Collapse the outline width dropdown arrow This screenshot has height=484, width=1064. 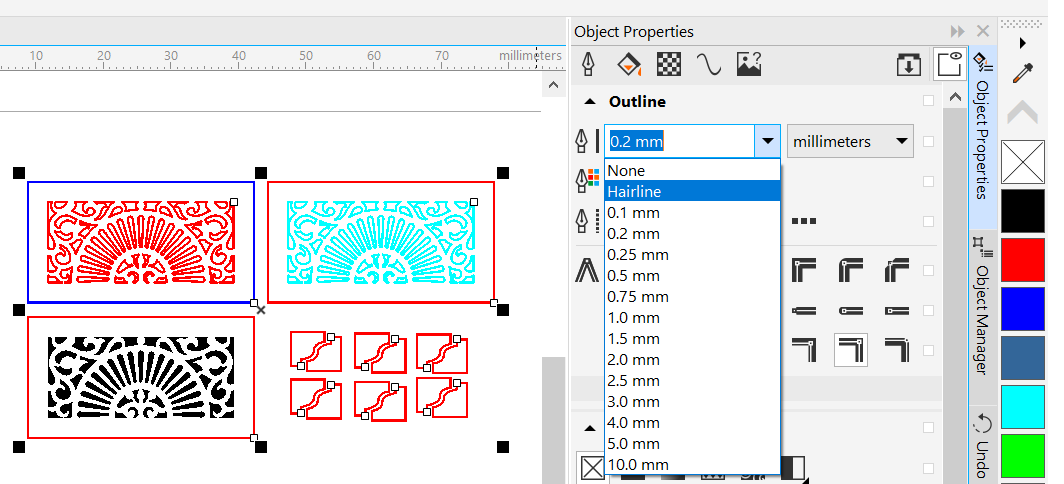tap(767, 142)
